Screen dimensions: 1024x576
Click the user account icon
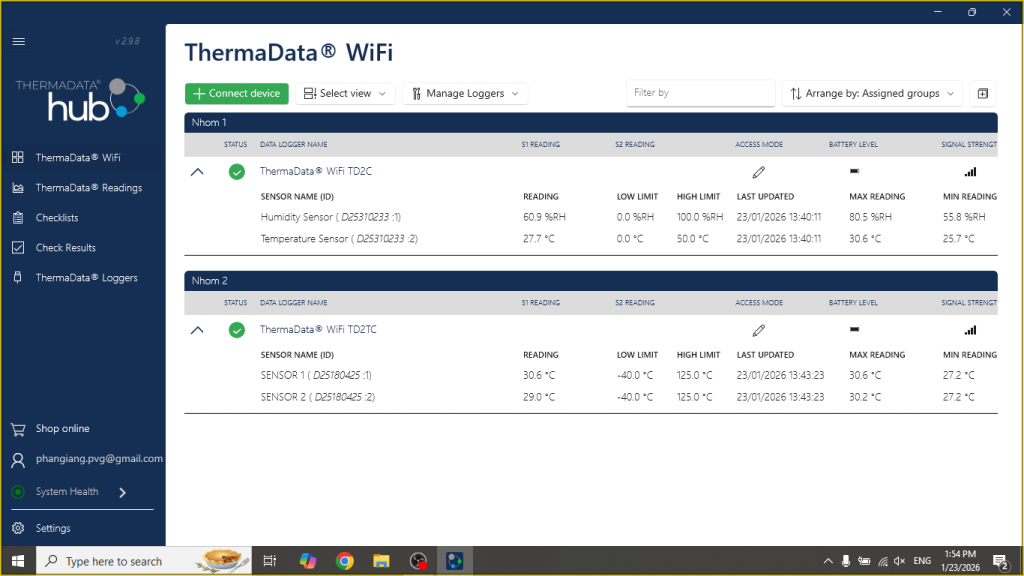tap(18, 460)
